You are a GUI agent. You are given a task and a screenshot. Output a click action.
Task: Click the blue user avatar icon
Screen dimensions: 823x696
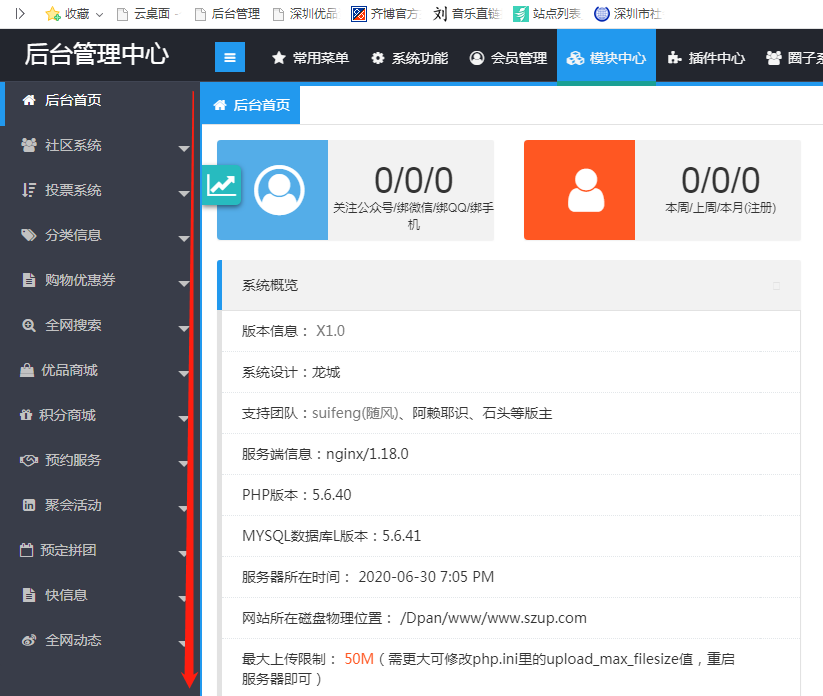[x=278, y=190]
